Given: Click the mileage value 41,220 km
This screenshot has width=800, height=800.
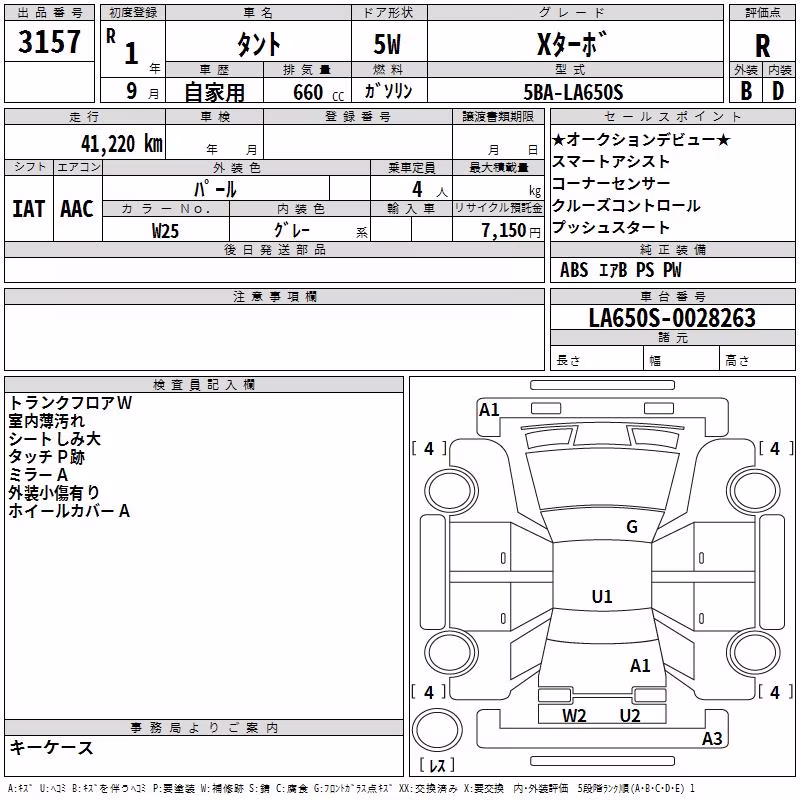Looking at the screenshot, I should 121,144.
